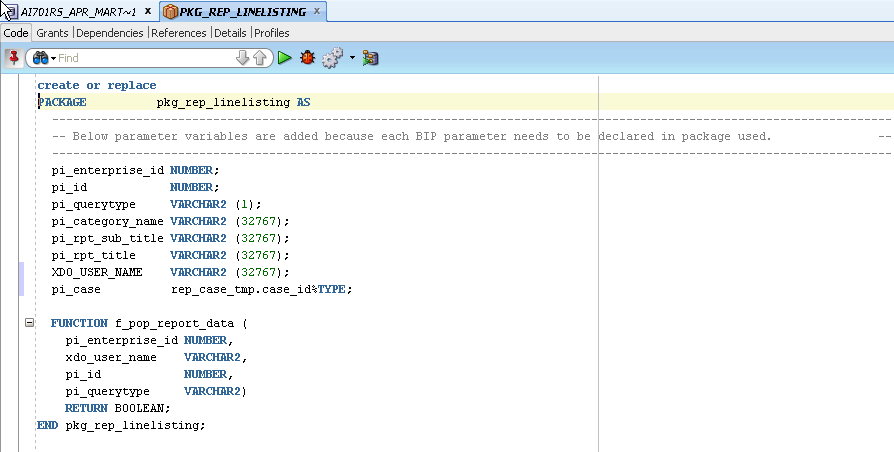Compile using the gears icon
The image size is (894, 452).
(332, 58)
